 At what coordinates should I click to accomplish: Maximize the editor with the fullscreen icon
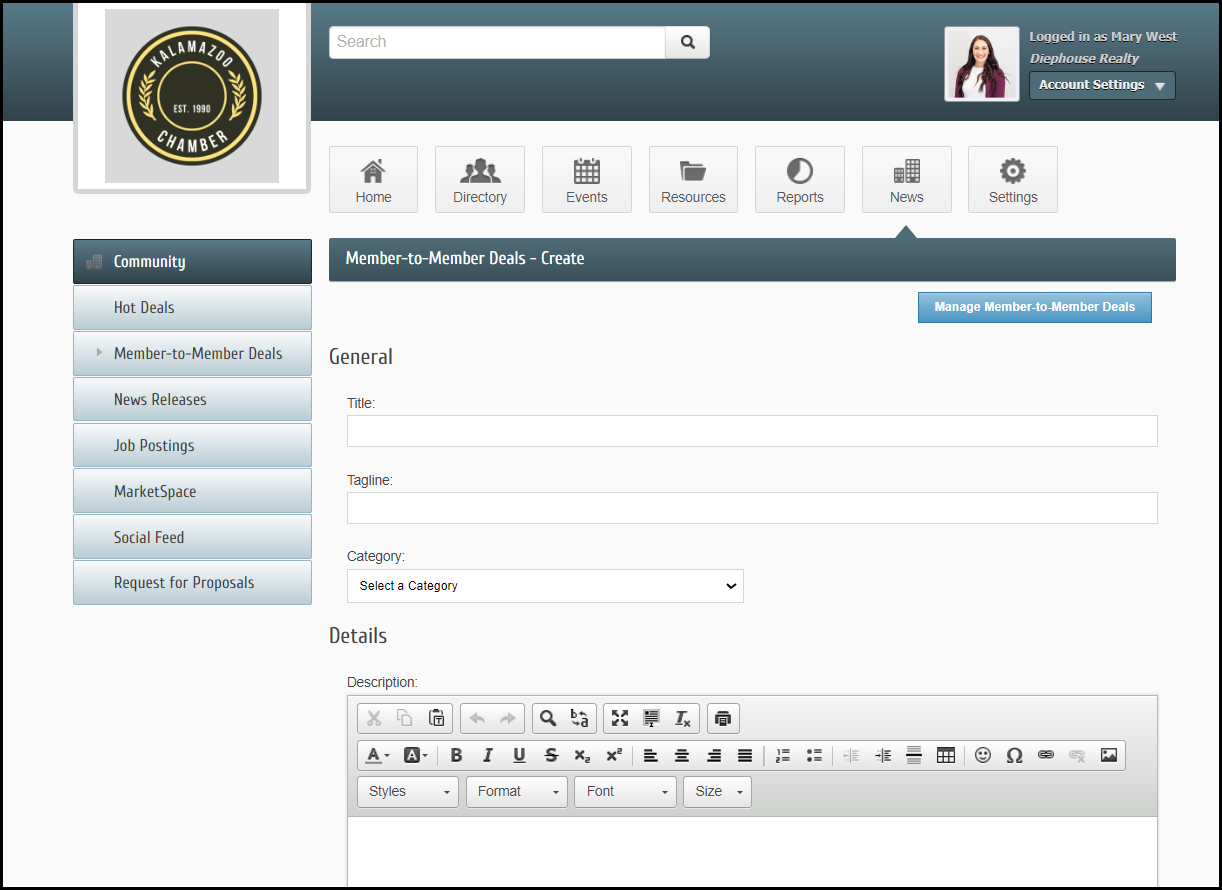pyautogui.click(x=620, y=718)
